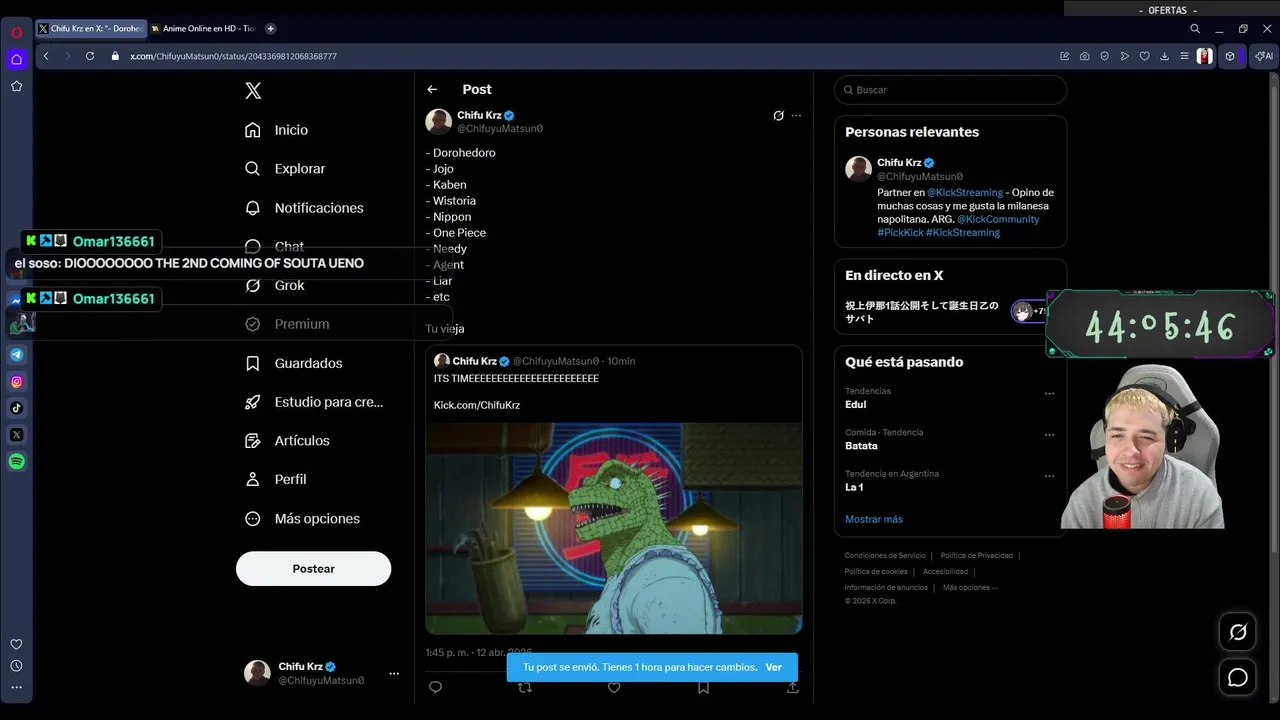Open Opera start page home icon
The width and height of the screenshot is (1280, 720).
16,59
